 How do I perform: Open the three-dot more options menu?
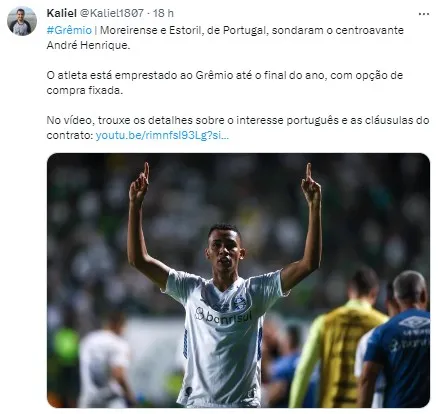tap(424, 14)
